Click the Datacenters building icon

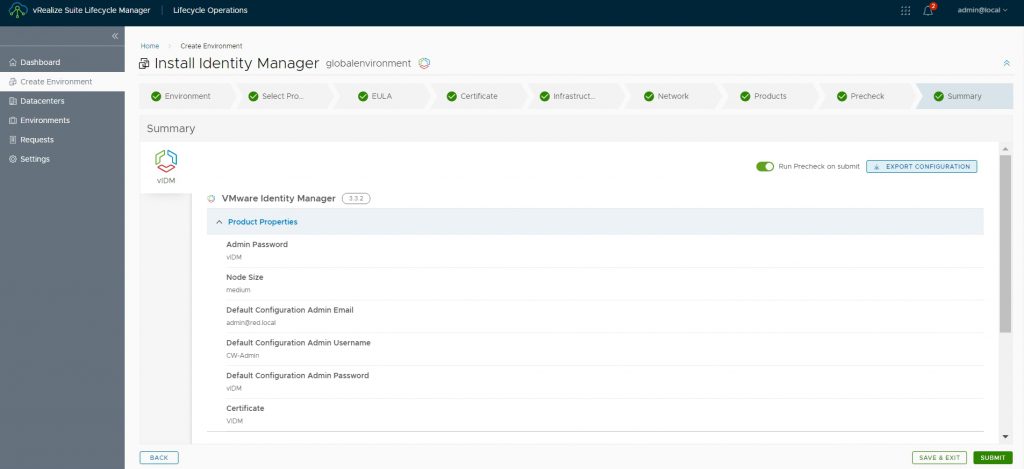[x=12, y=101]
